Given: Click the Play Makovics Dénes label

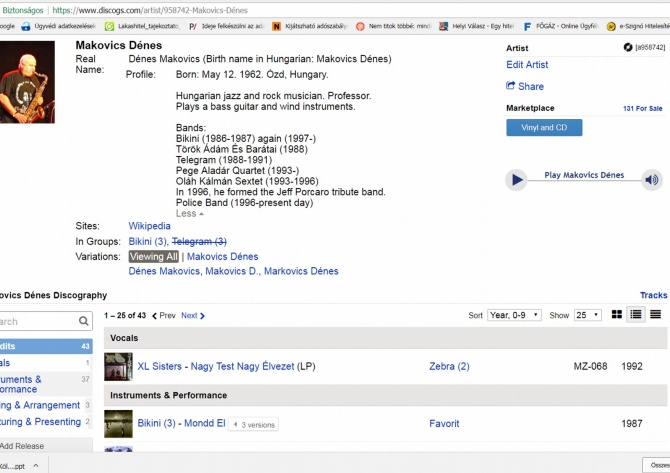Looking at the screenshot, I should pyautogui.click(x=584, y=175).
